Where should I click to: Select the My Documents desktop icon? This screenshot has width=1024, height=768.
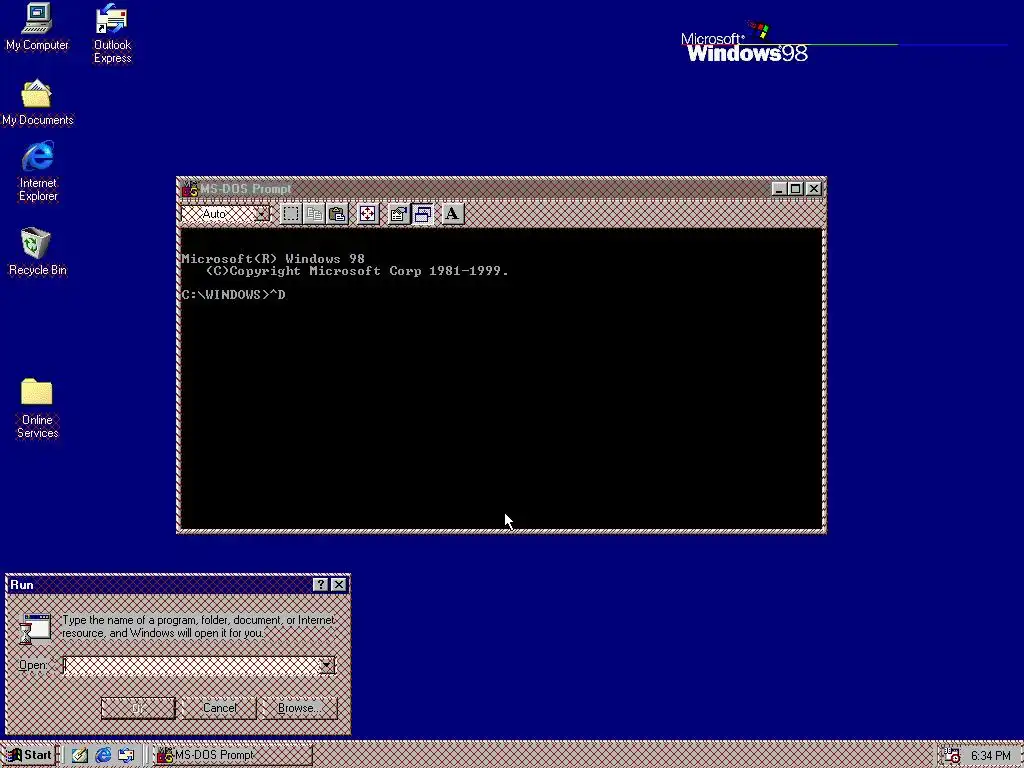coord(37,103)
